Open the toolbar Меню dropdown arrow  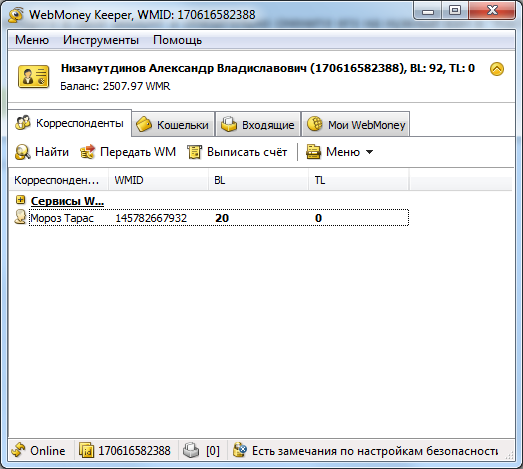369,152
